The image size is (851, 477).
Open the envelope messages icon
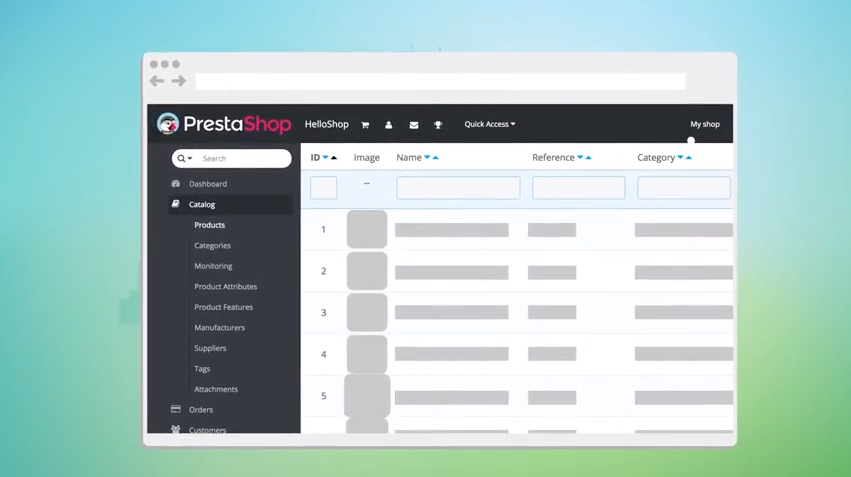pos(414,125)
